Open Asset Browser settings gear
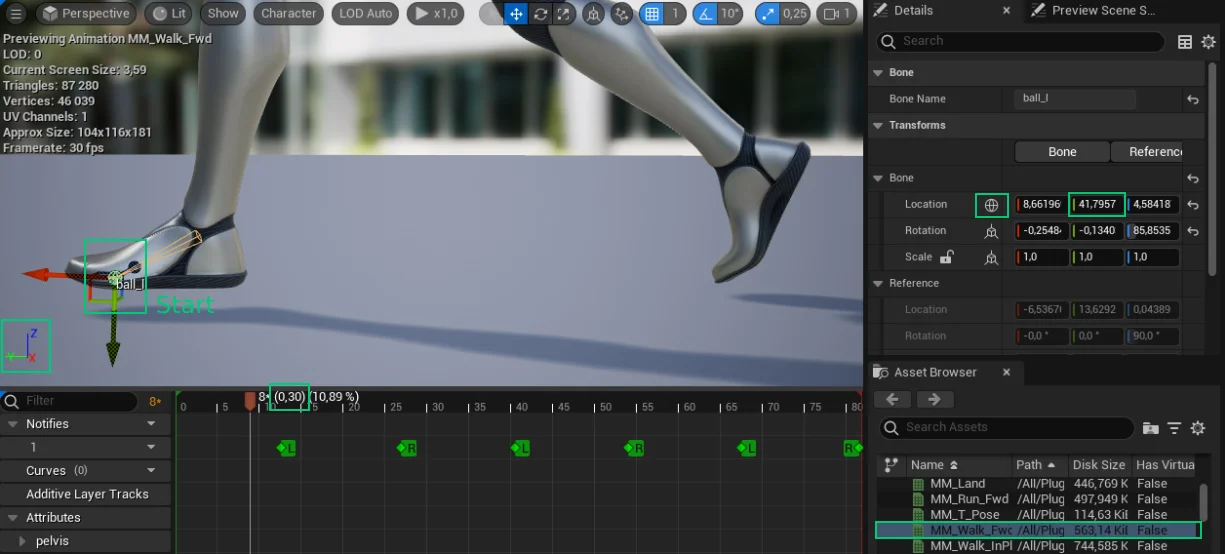 pyautogui.click(x=1198, y=428)
